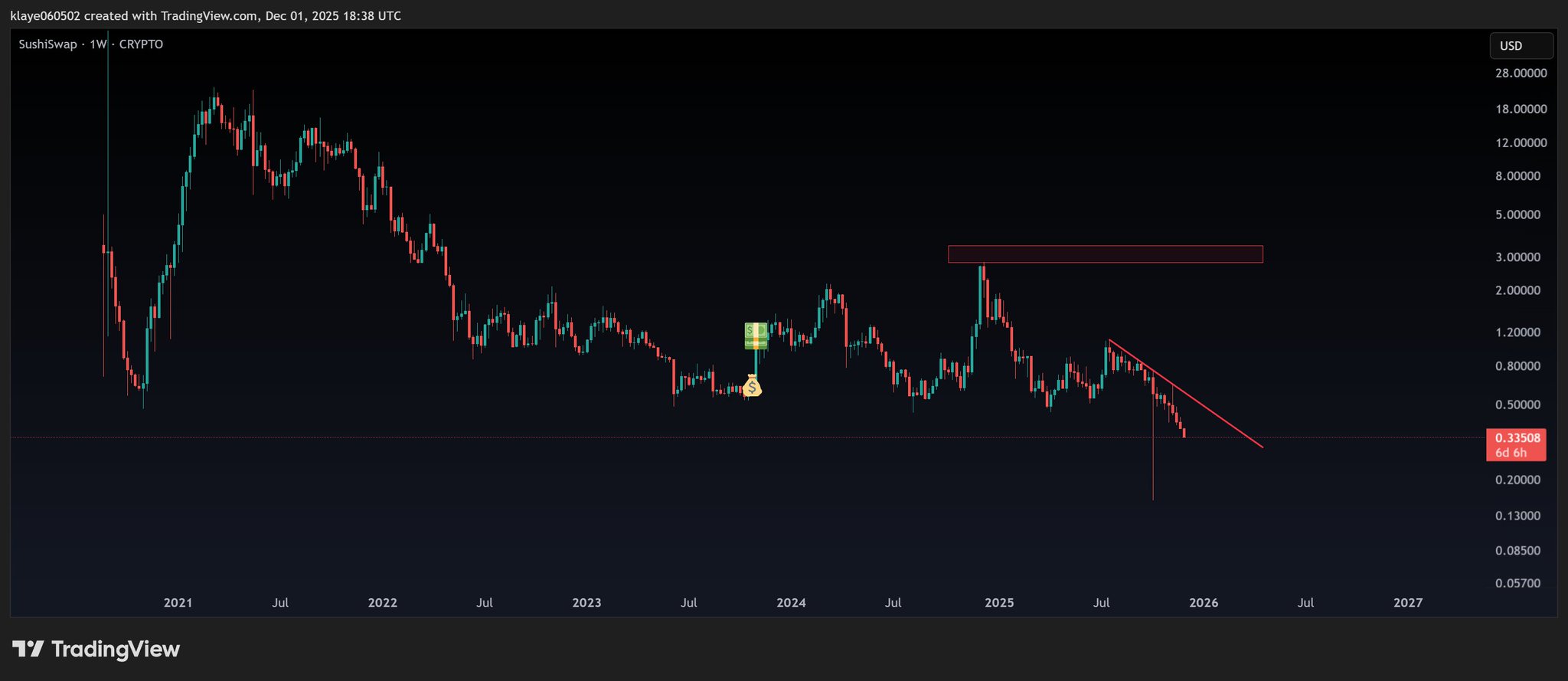Image resolution: width=1568 pixels, height=681 pixels.
Task: Select the SushiSwap symbol name in the legend
Action: click(x=47, y=44)
